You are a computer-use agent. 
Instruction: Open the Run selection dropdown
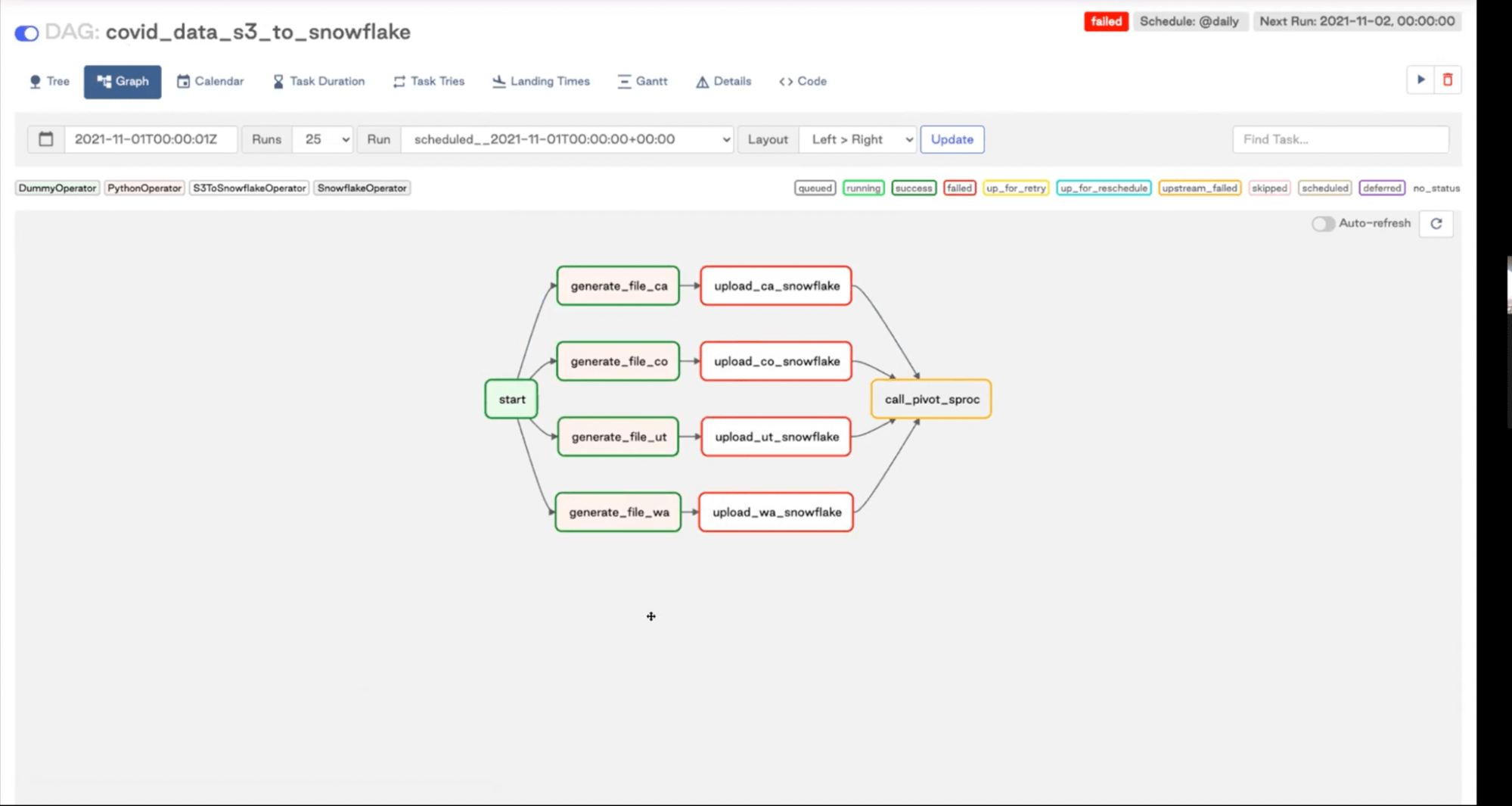[x=567, y=139]
